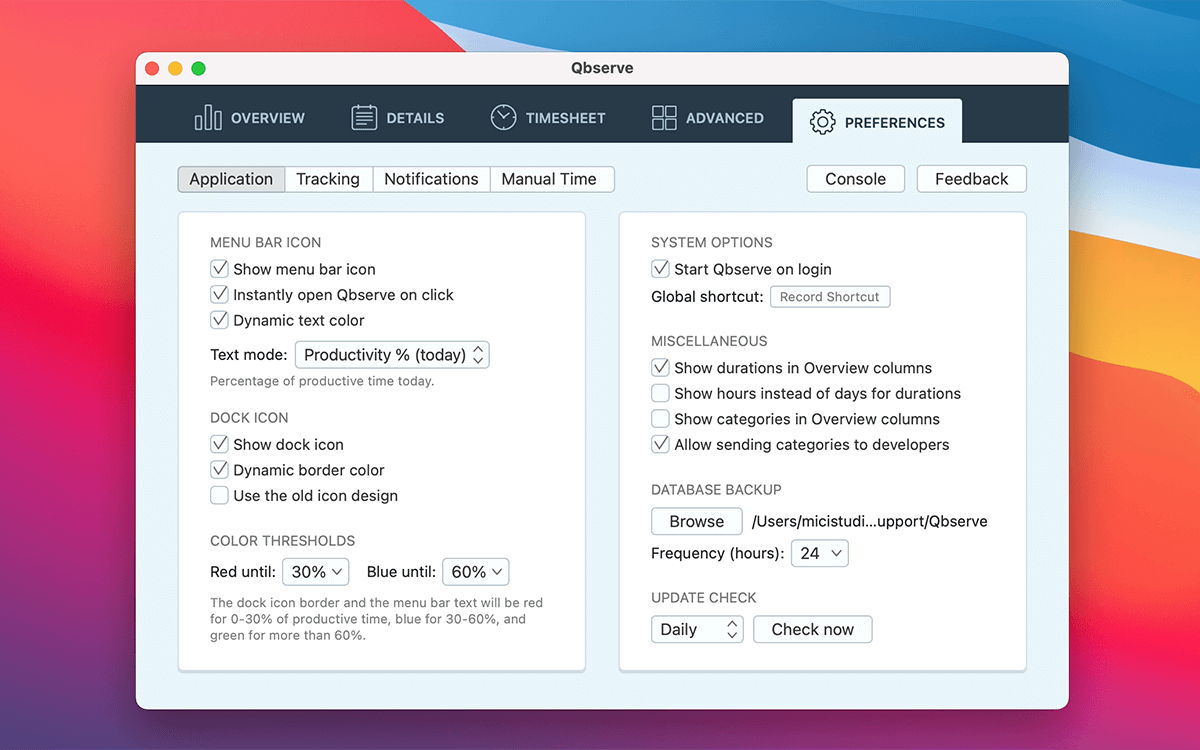Enable Use the old icon design
Screen dimensions: 1200x750
219,495
